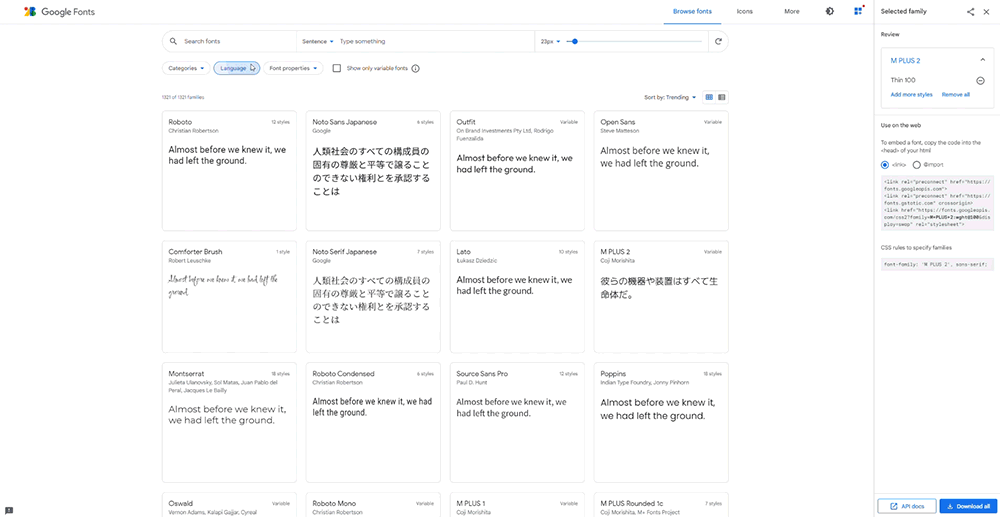
Task: Open the Montserrat font card
Action: pos(229,422)
